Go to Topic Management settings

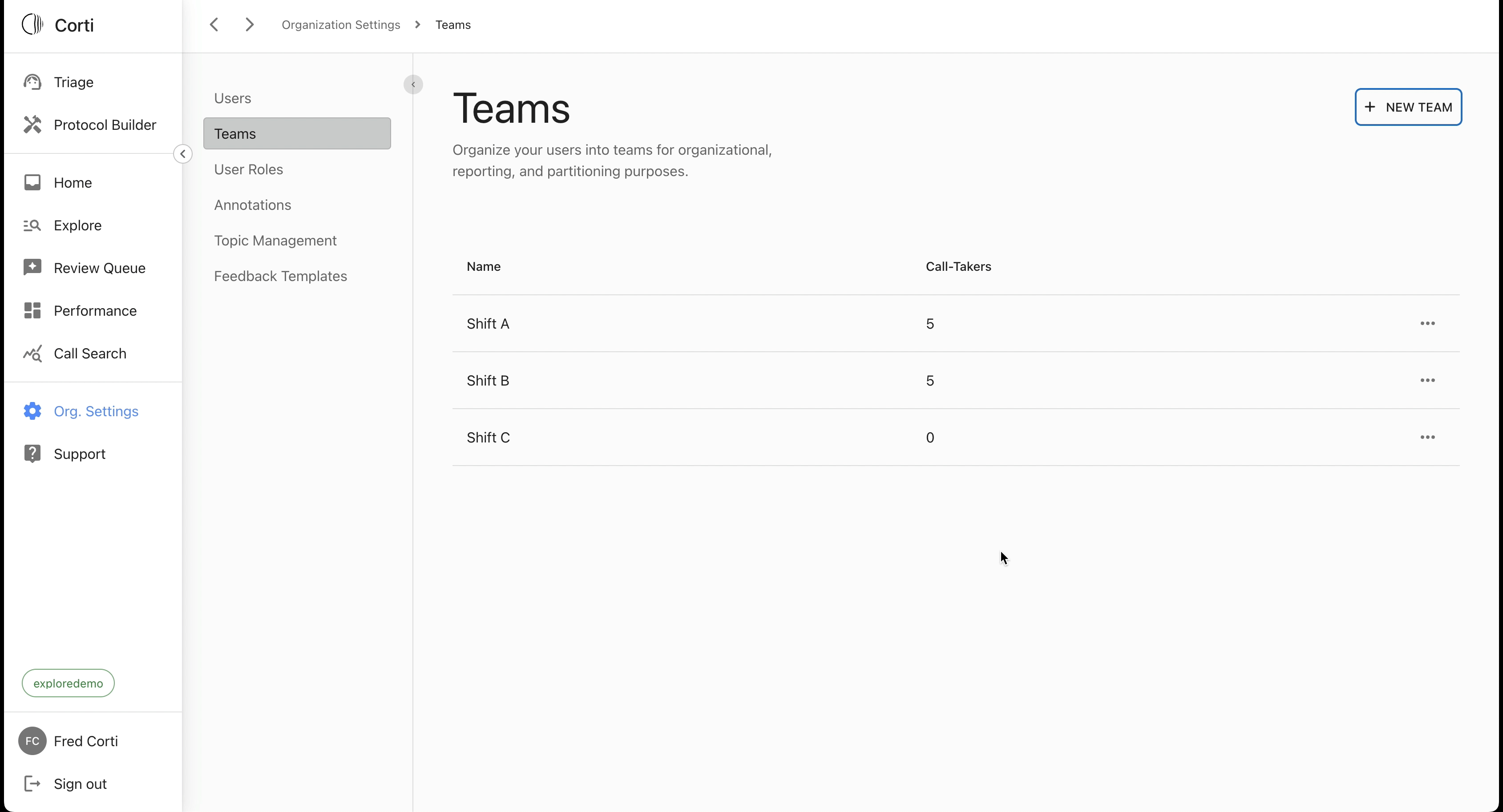tap(275, 240)
